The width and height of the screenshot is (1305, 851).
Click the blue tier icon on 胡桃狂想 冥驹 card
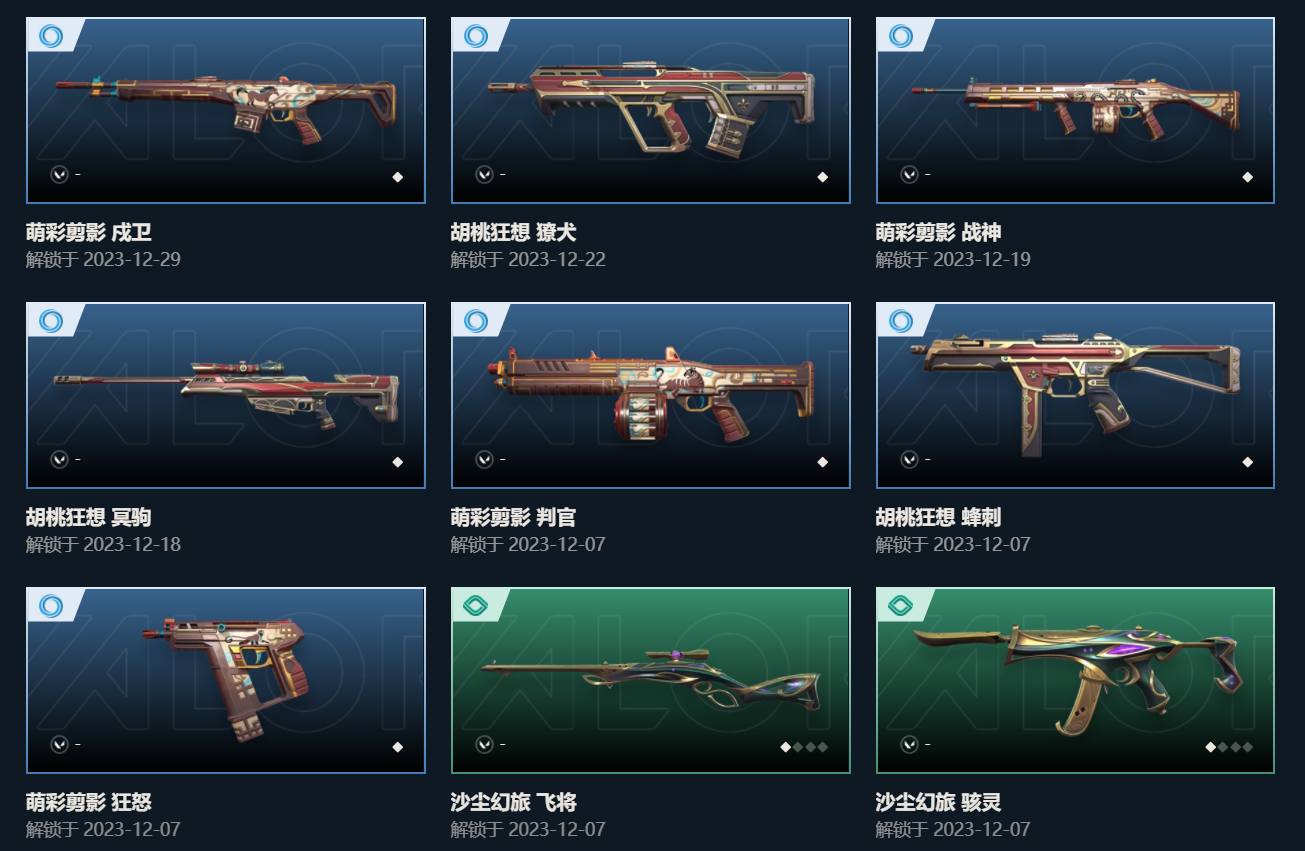click(51, 321)
